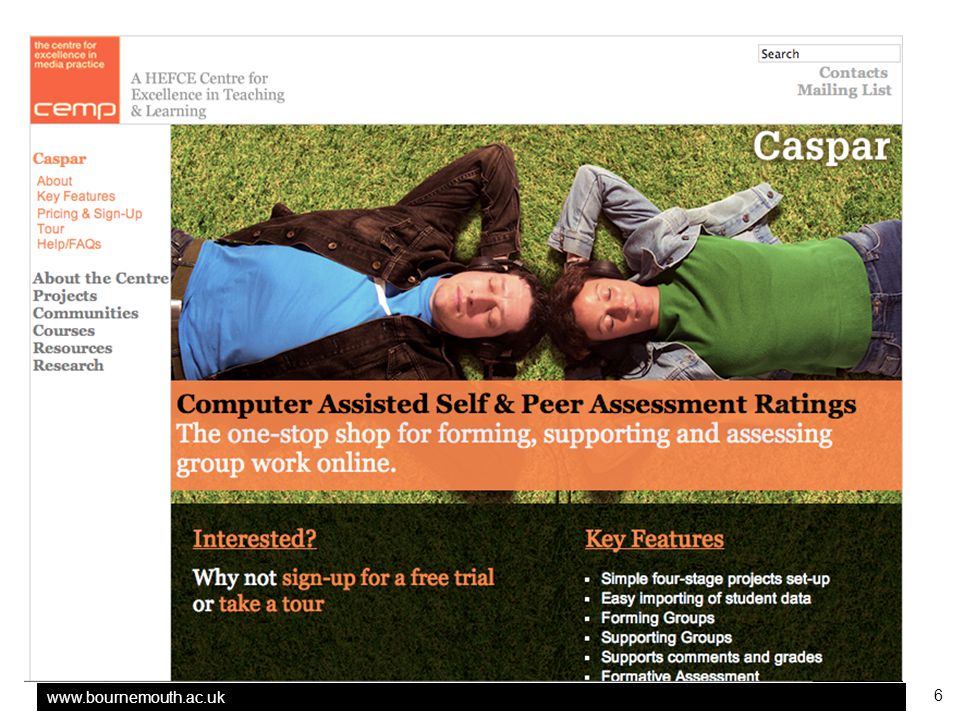Click the www.bournemouth.ac.uk footer text
960x720 pixels.
[x=135, y=697]
